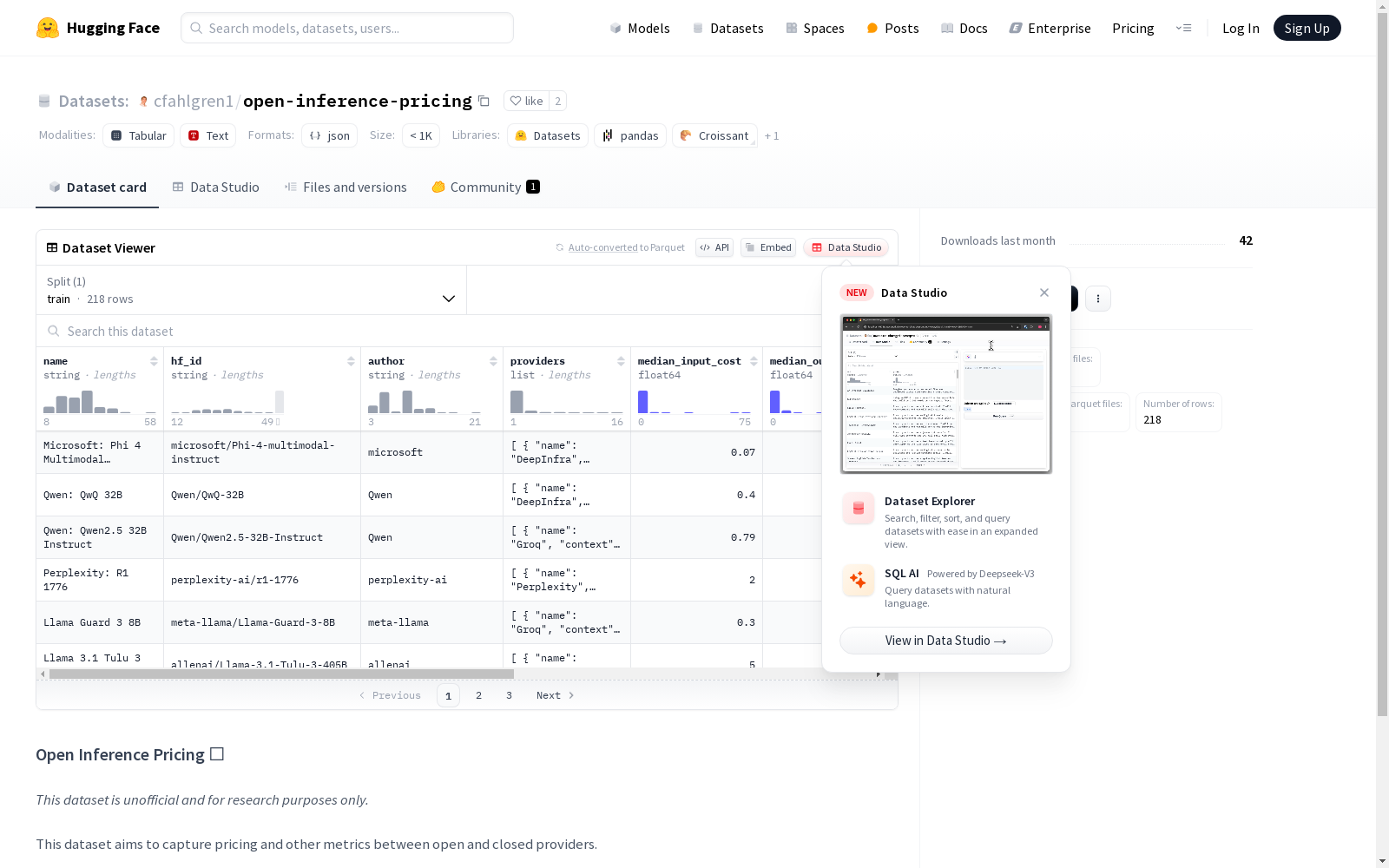This screenshot has height=868, width=1389.
Task: Open the Data Studio preview thumbnail
Action: pos(945,394)
